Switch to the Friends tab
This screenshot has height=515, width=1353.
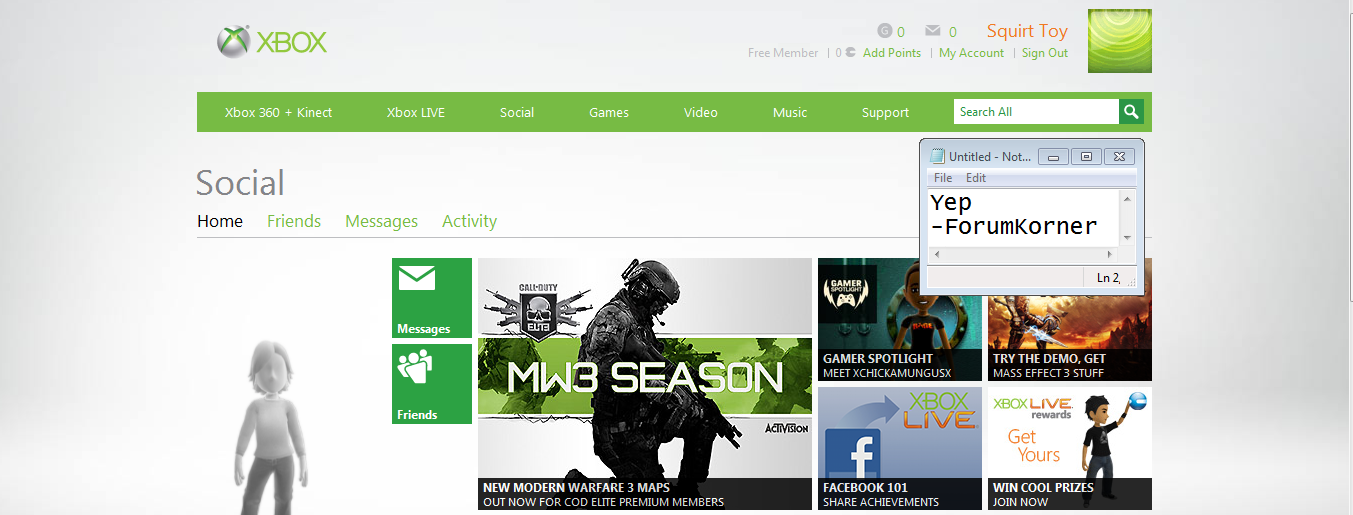pyautogui.click(x=294, y=221)
